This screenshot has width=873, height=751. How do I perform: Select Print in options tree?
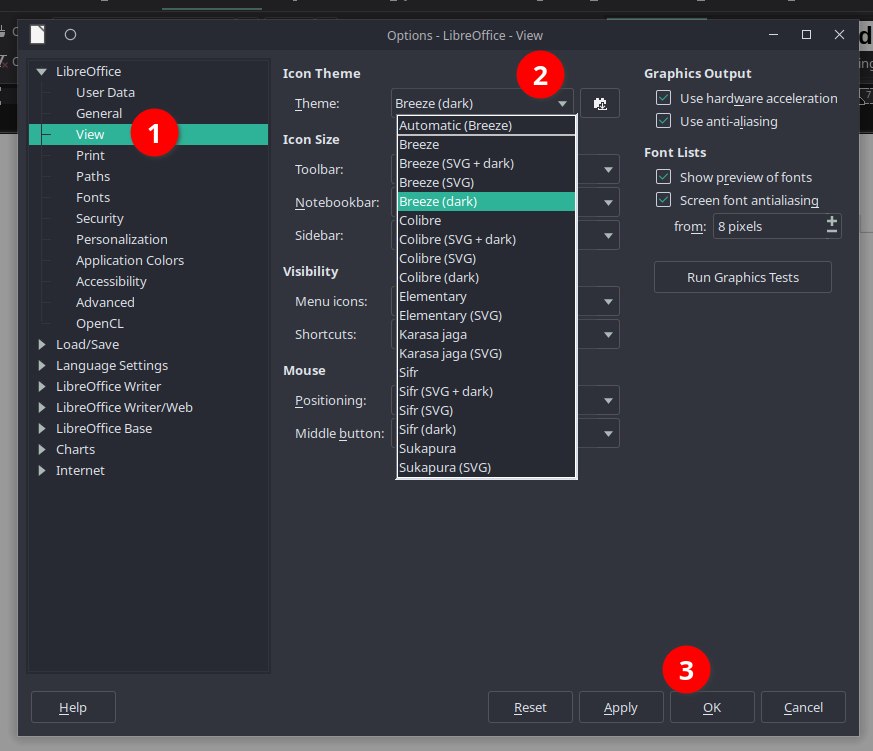(x=90, y=155)
